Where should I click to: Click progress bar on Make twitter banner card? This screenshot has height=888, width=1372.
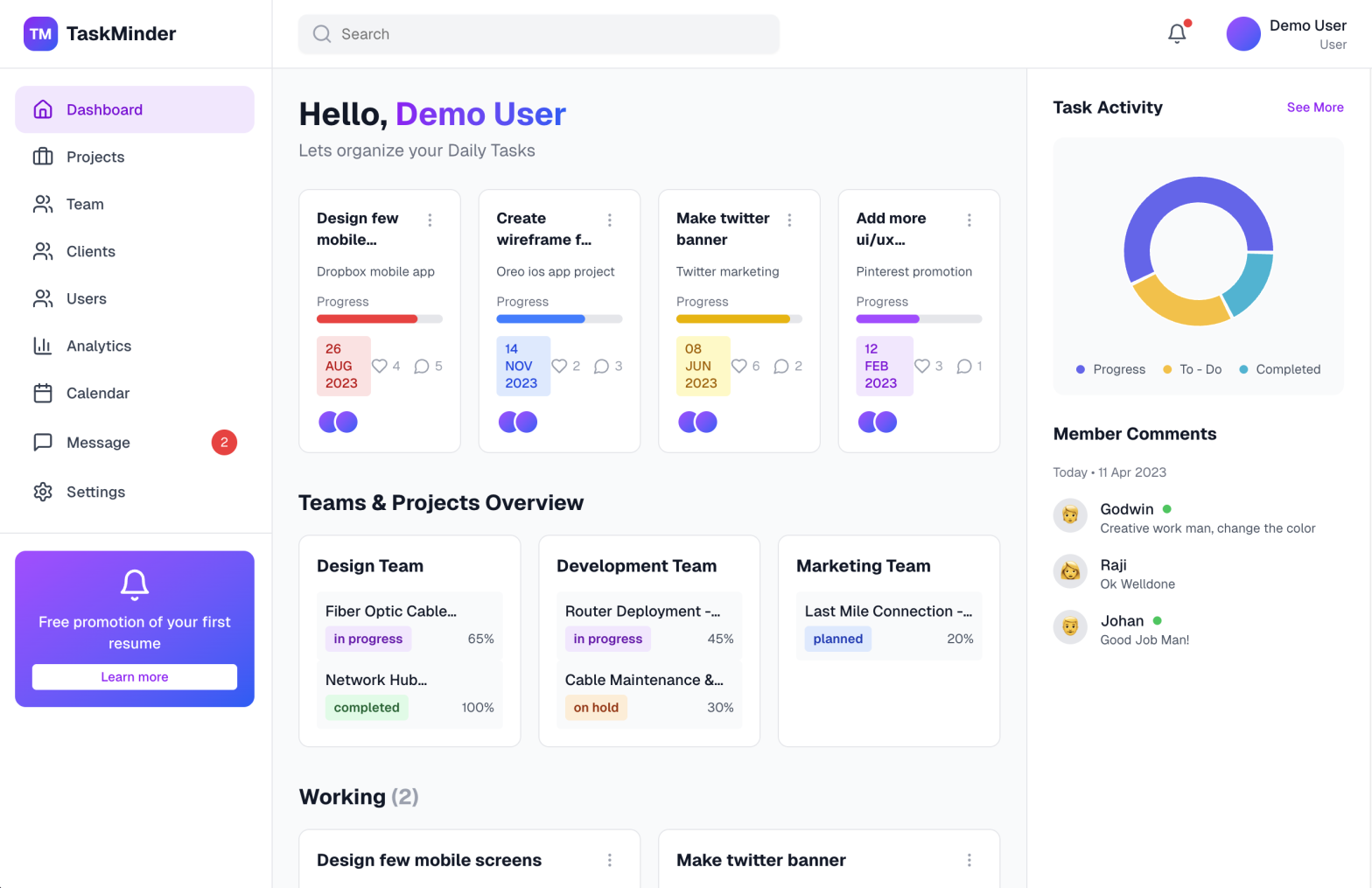tap(738, 319)
